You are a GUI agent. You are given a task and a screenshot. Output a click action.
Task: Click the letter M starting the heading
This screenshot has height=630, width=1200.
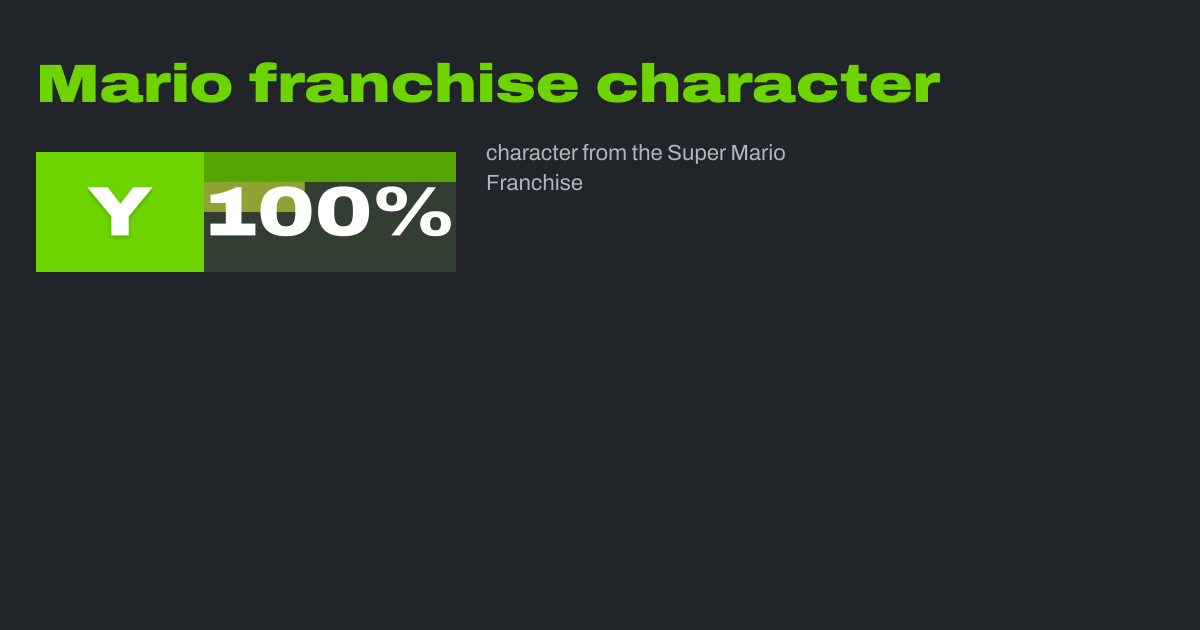[62, 84]
